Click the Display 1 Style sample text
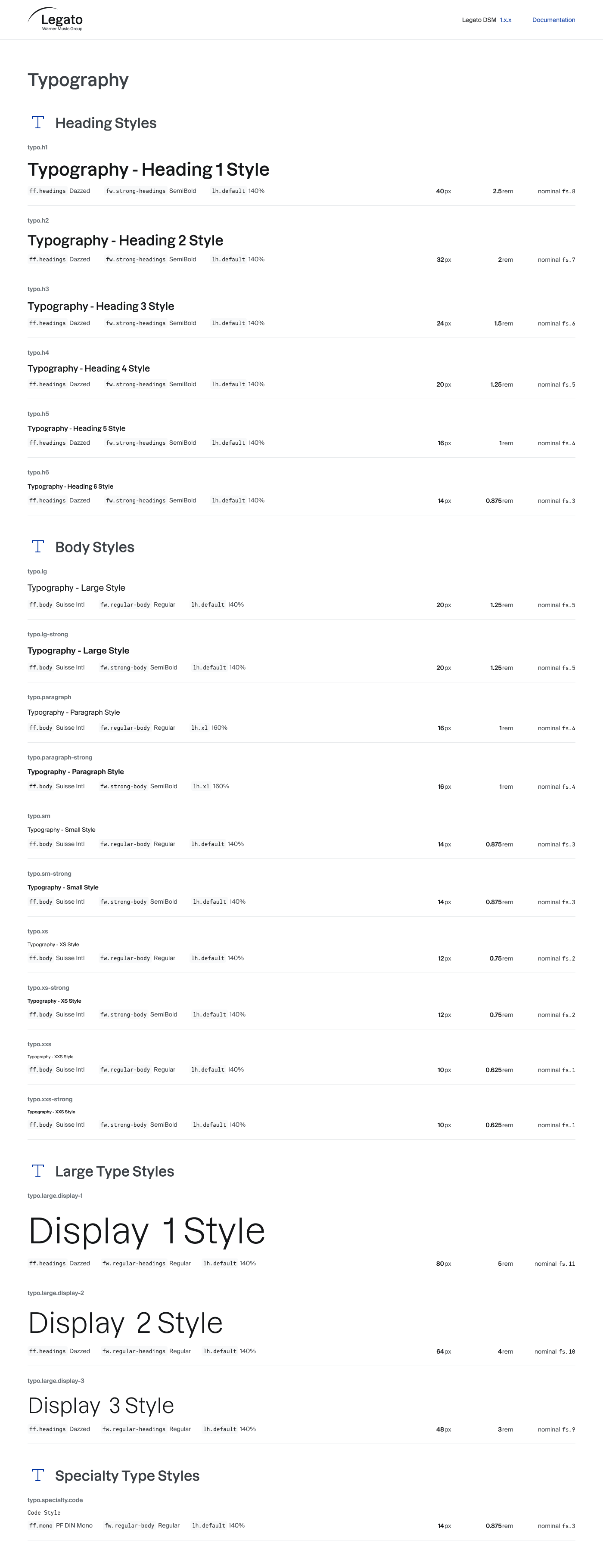The image size is (603, 1568). 147,1231
